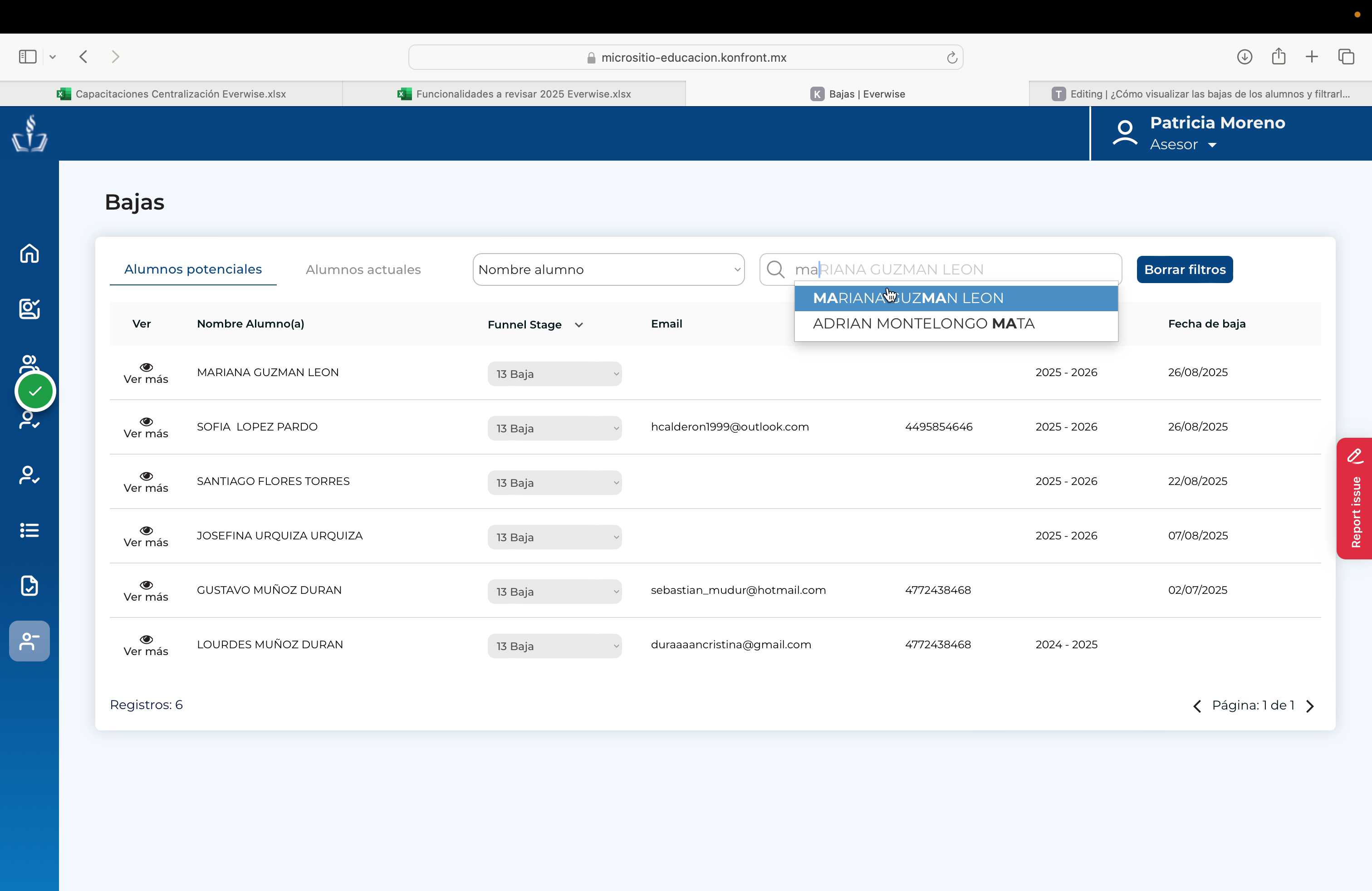Reload the page with the refresh icon
Screen dimensions: 1372x891
pyautogui.click(x=952, y=57)
